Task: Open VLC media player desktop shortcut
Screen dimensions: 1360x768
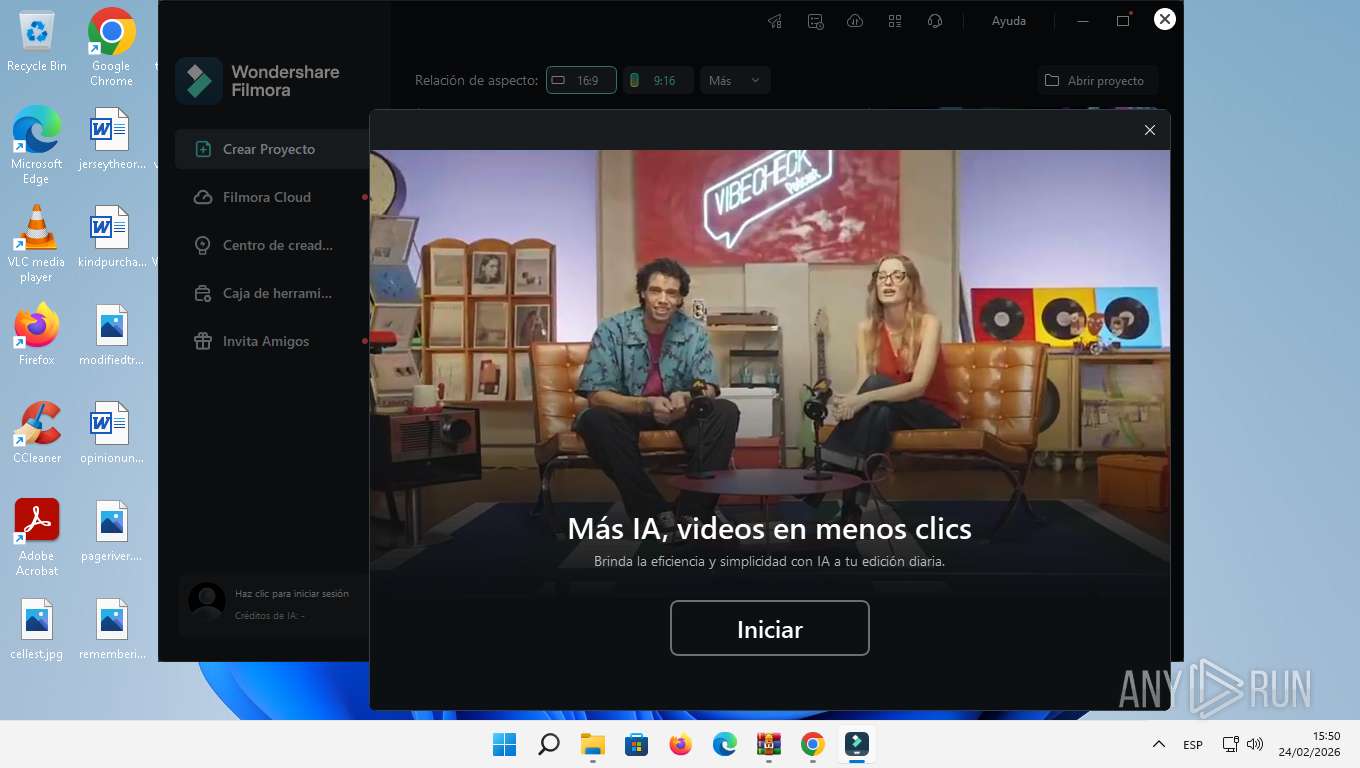Action: 37,243
